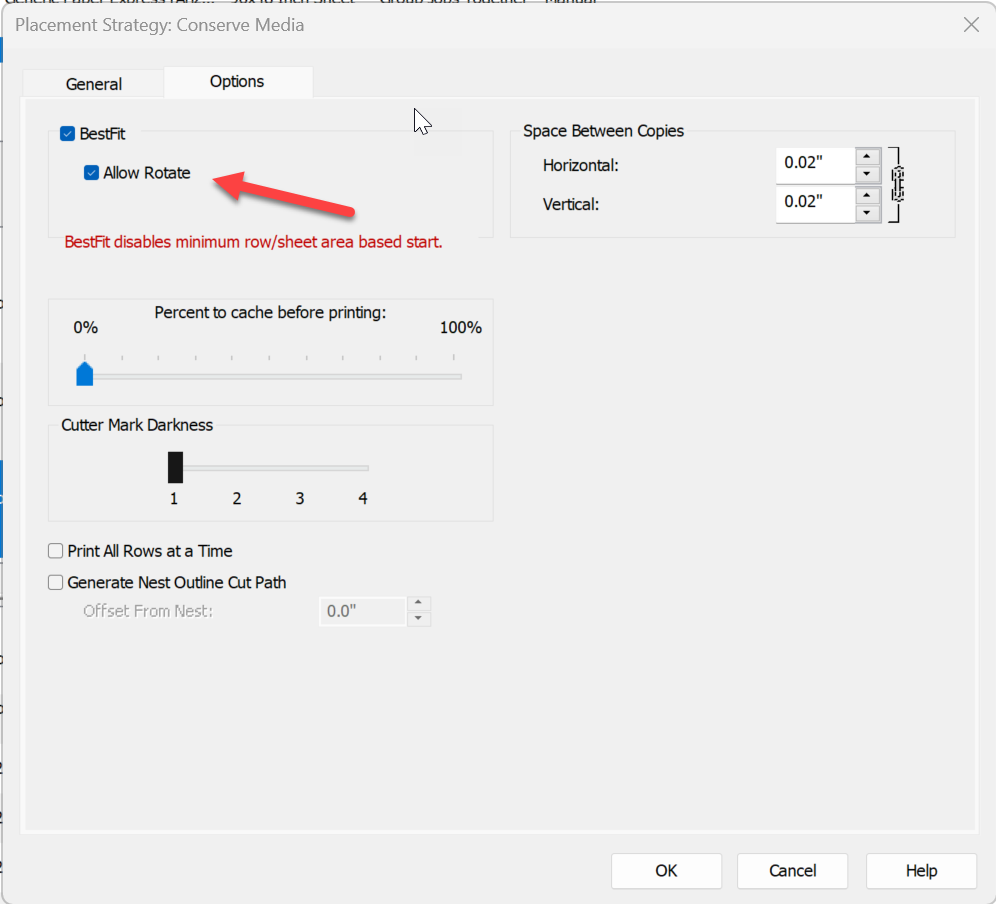
Task: Uncheck the BestFit checkbox
Action: 67,134
